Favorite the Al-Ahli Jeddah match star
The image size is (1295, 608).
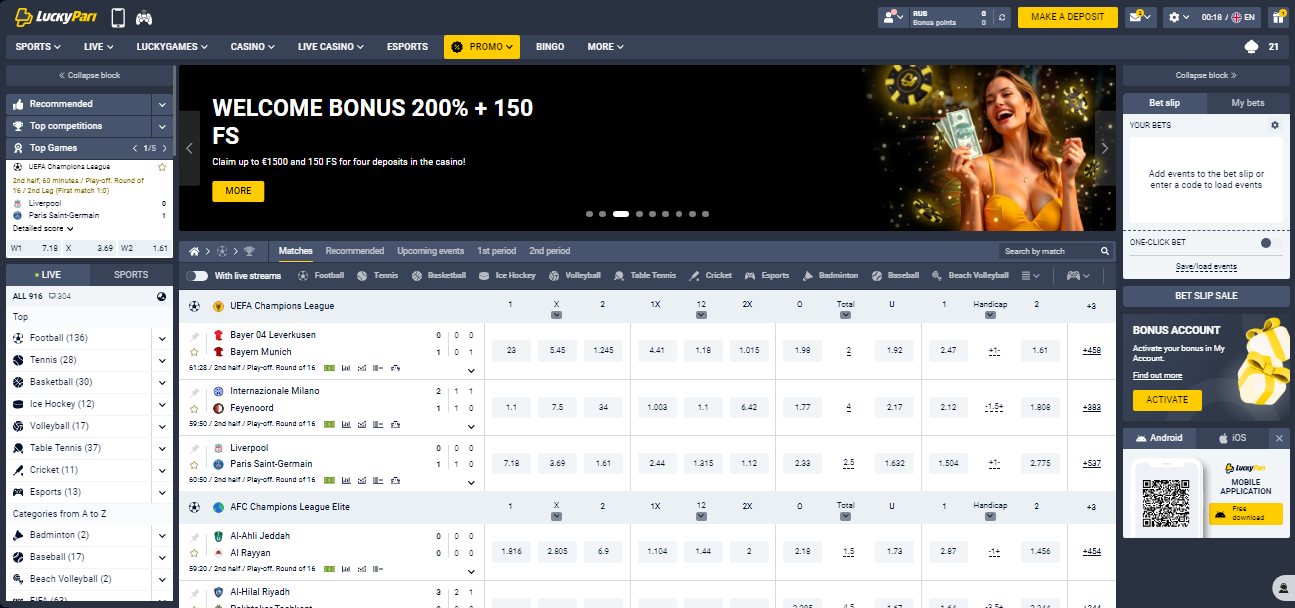click(x=194, y=552)
